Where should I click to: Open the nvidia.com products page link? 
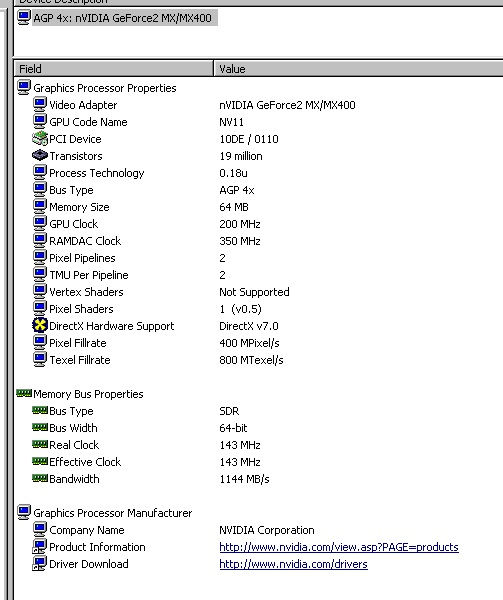click(x=339, y=547)
